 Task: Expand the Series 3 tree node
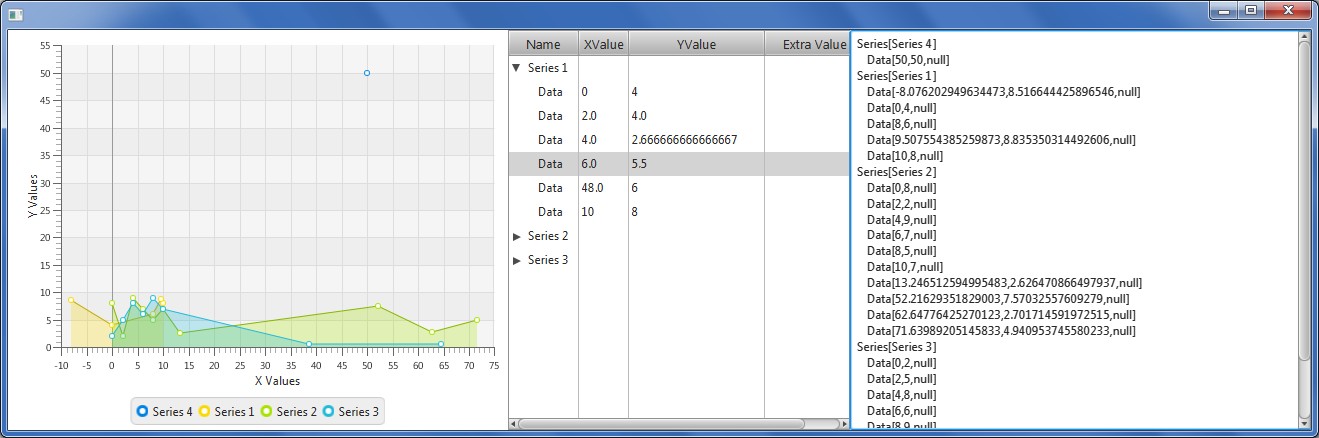(516, 260)
